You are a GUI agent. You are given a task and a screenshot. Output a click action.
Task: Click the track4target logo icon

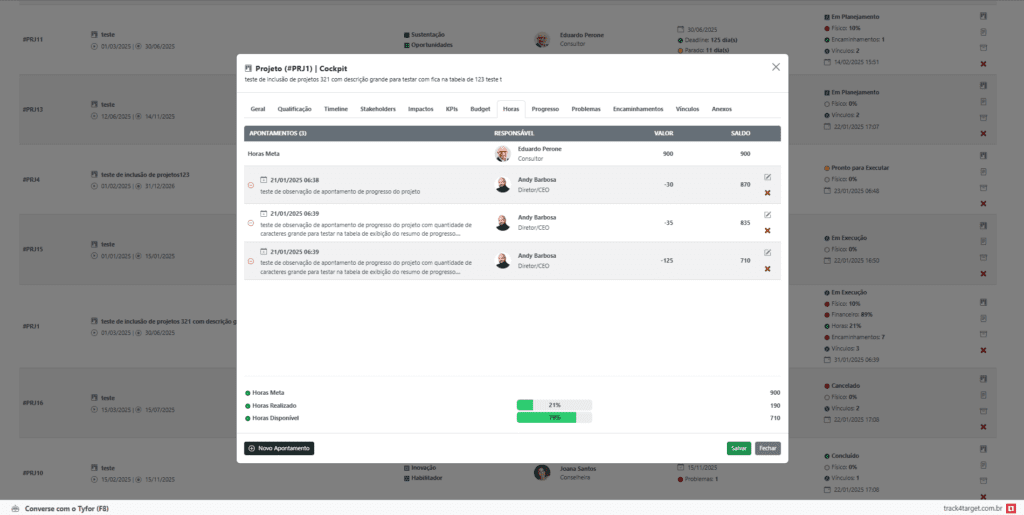[x=1011, y=508]
